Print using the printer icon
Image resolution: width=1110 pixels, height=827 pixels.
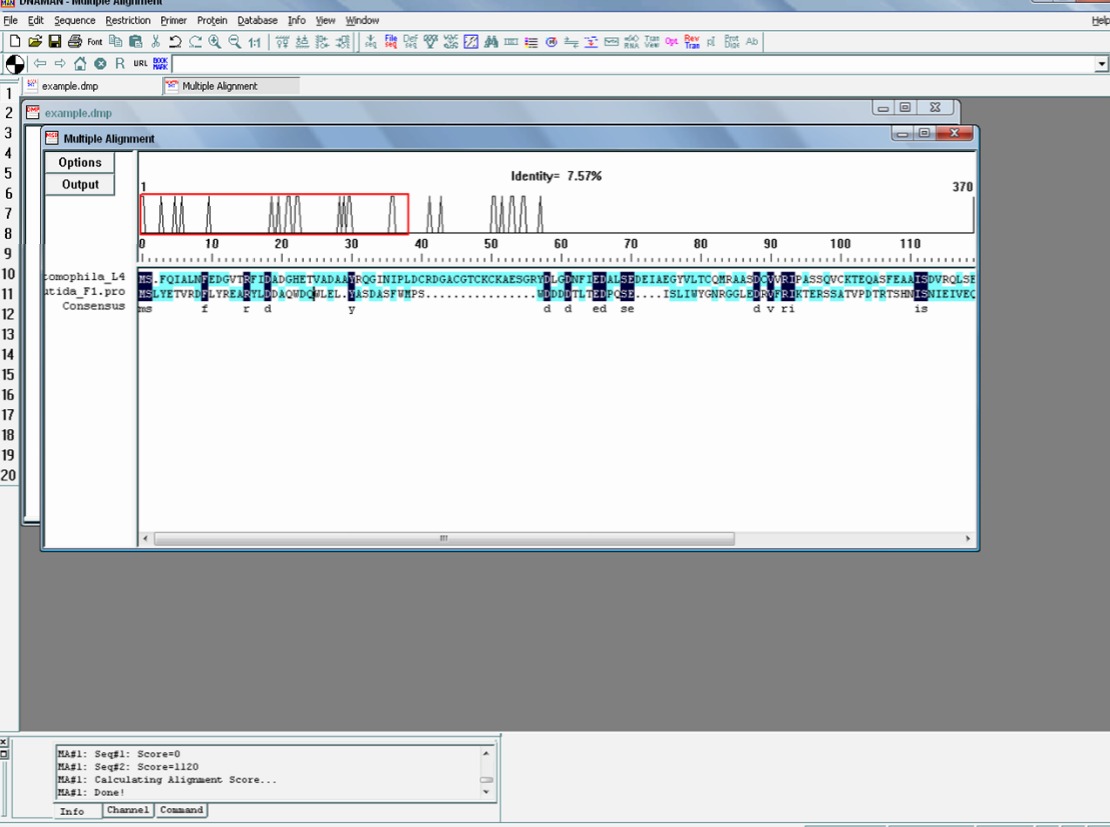[x=74, y=42]
